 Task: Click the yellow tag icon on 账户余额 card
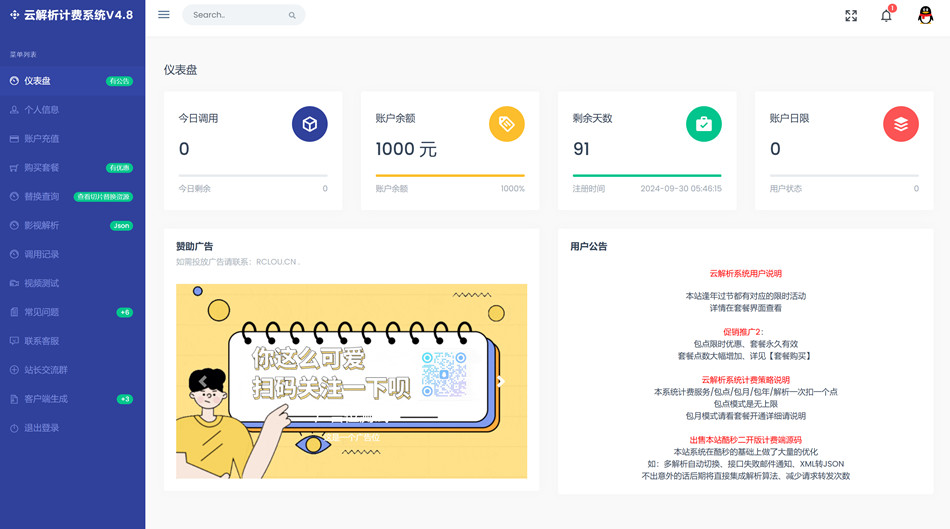(x=507, y=124)
